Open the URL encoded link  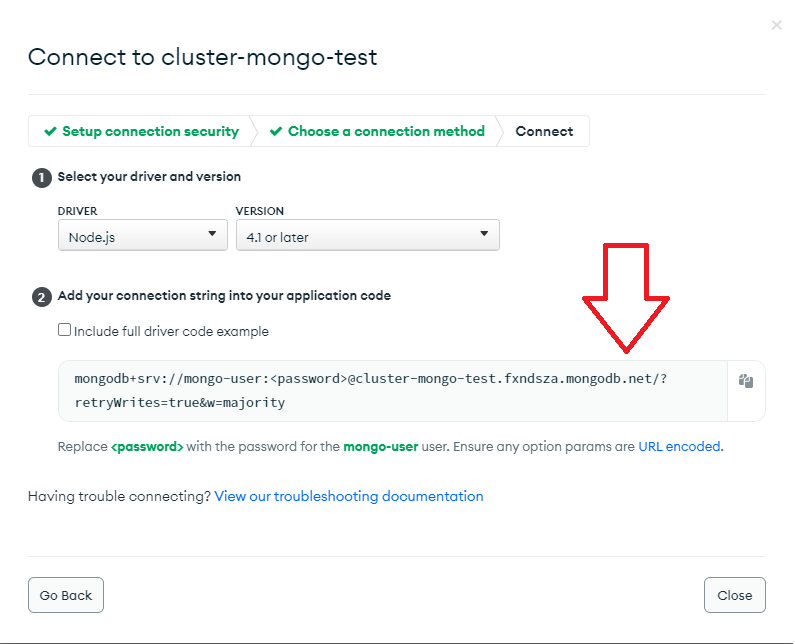(x=679, y=447)
